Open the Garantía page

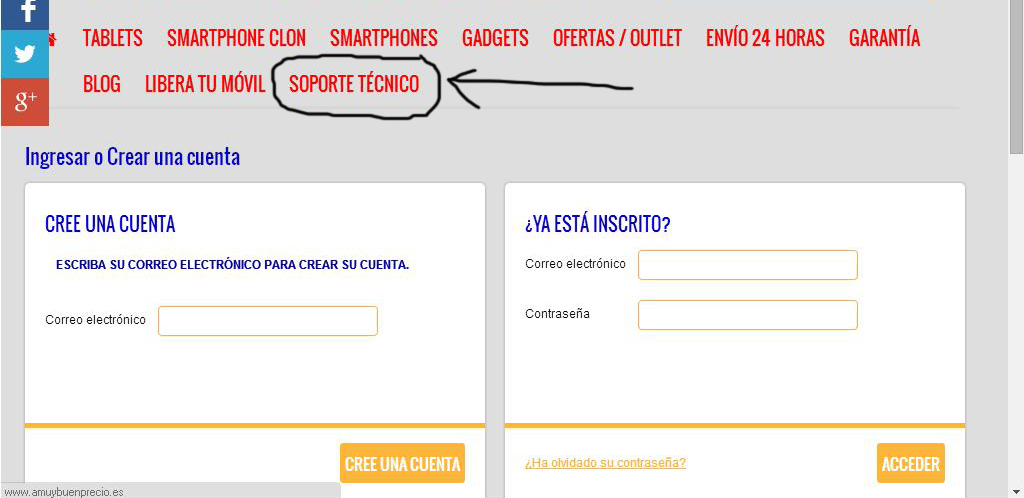pos(884,38)
